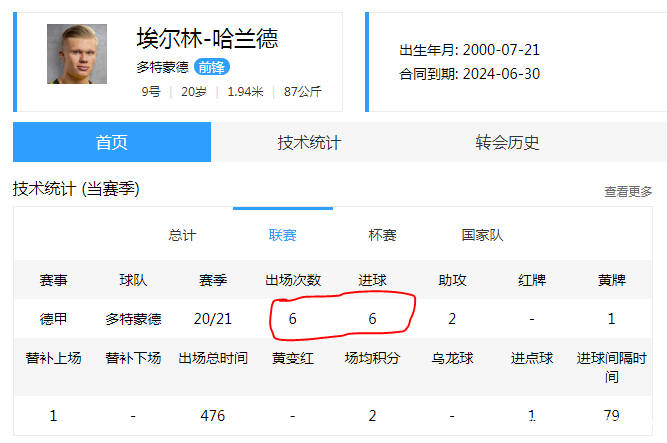Open the 转会历史 tab

(x=507, y=143)
